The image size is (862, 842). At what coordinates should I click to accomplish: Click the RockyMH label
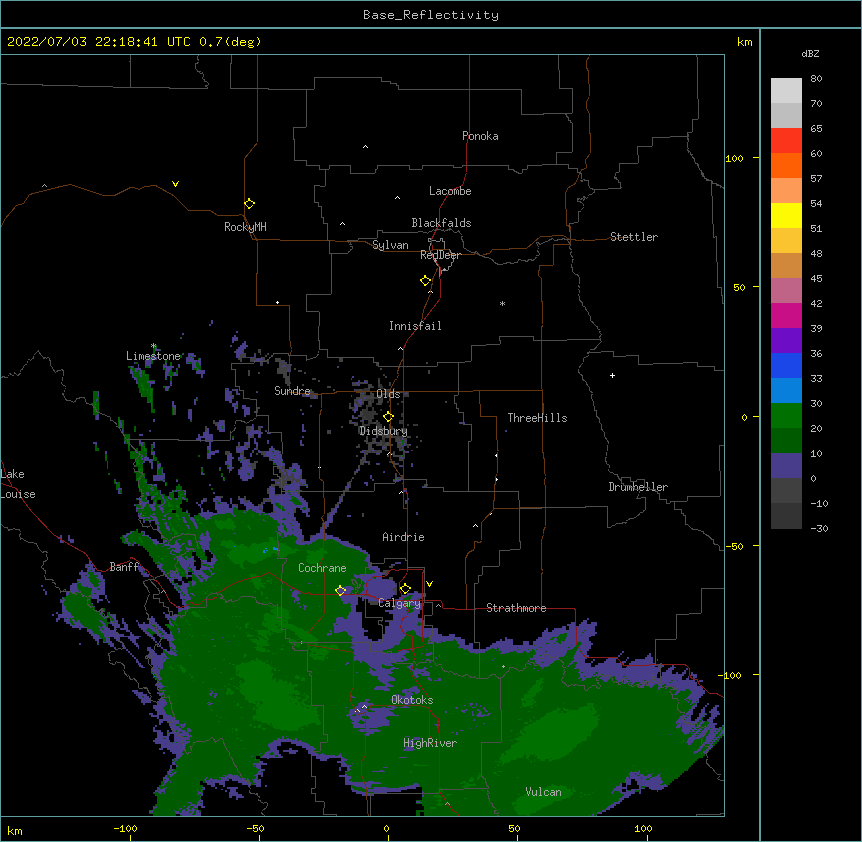(x=245, y=227)
